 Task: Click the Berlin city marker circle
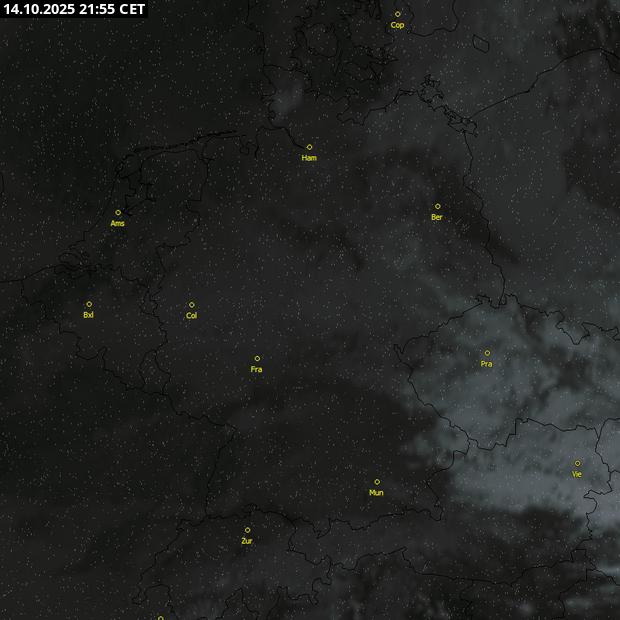[437, 206]
